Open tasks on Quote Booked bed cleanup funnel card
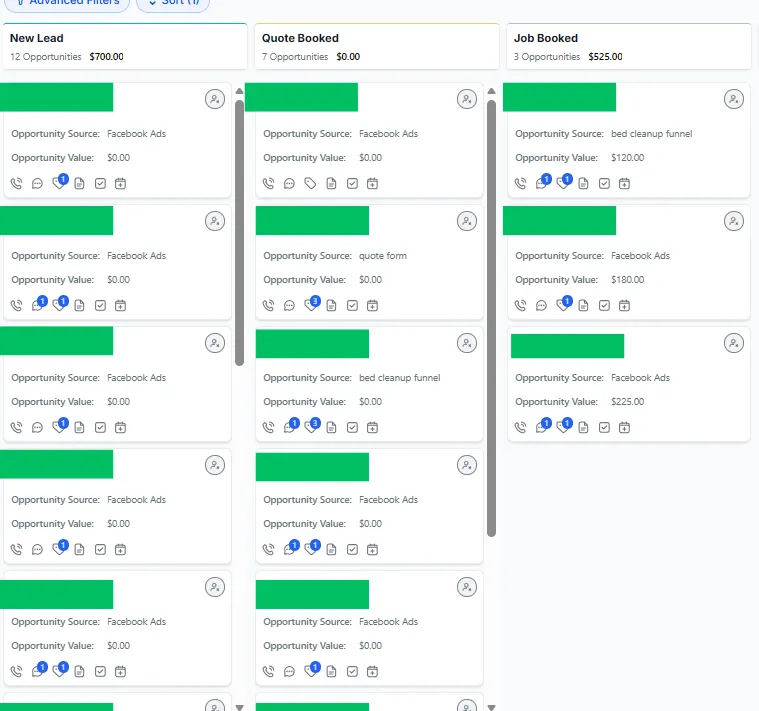This screenshot has height=711, width=759. [x=352, y=427]
